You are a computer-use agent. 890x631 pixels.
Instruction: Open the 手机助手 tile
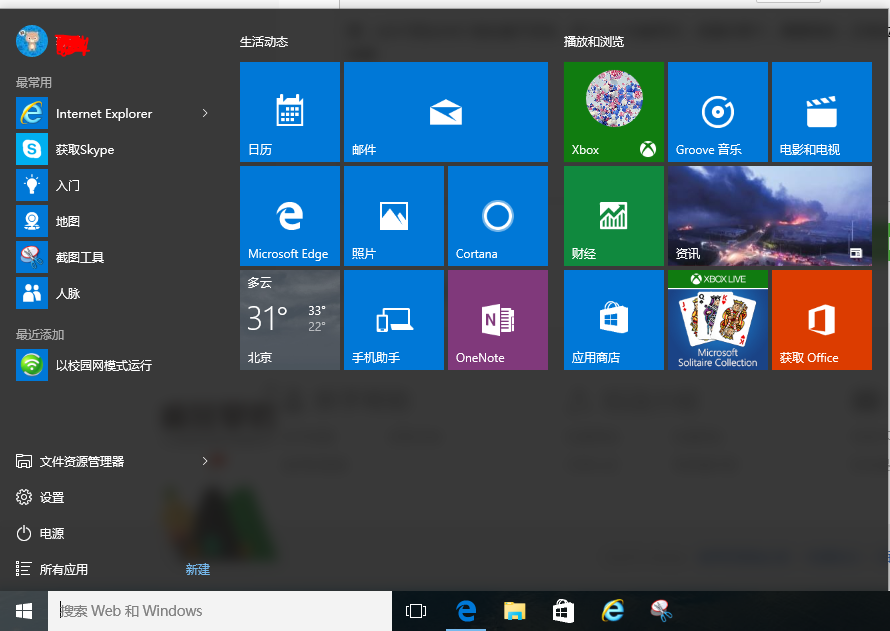(393, 319)
